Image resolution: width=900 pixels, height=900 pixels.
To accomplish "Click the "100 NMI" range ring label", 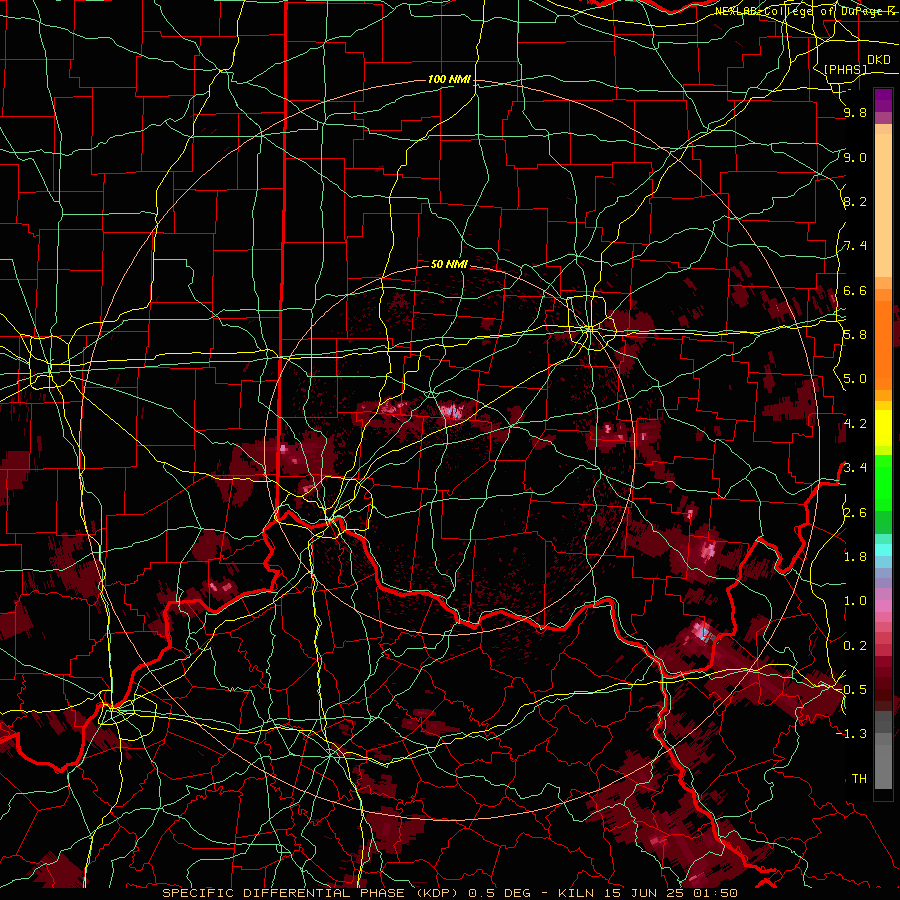I will pos(449,79).
